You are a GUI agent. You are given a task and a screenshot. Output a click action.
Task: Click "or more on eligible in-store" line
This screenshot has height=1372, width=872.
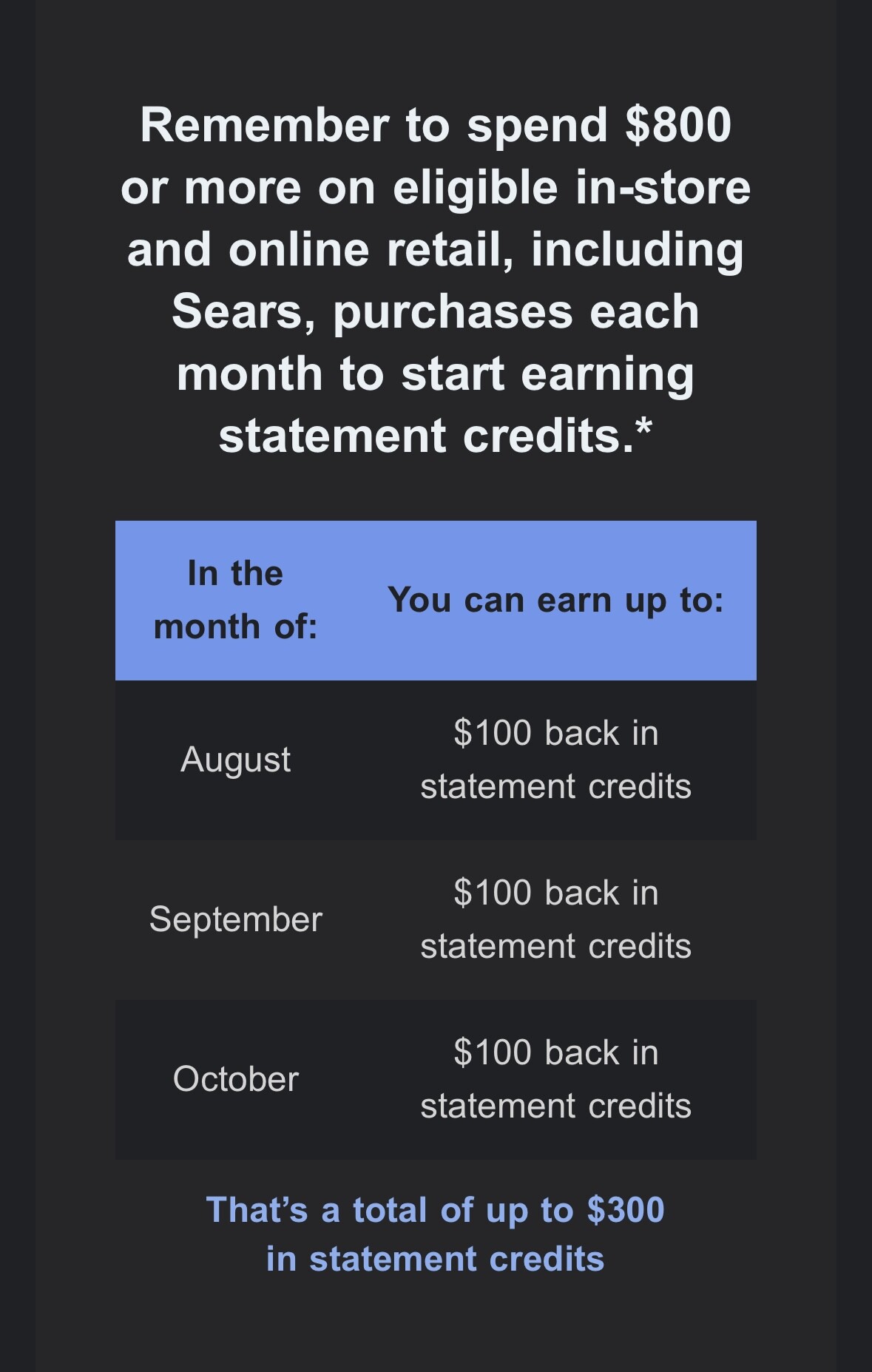(436, 187)
